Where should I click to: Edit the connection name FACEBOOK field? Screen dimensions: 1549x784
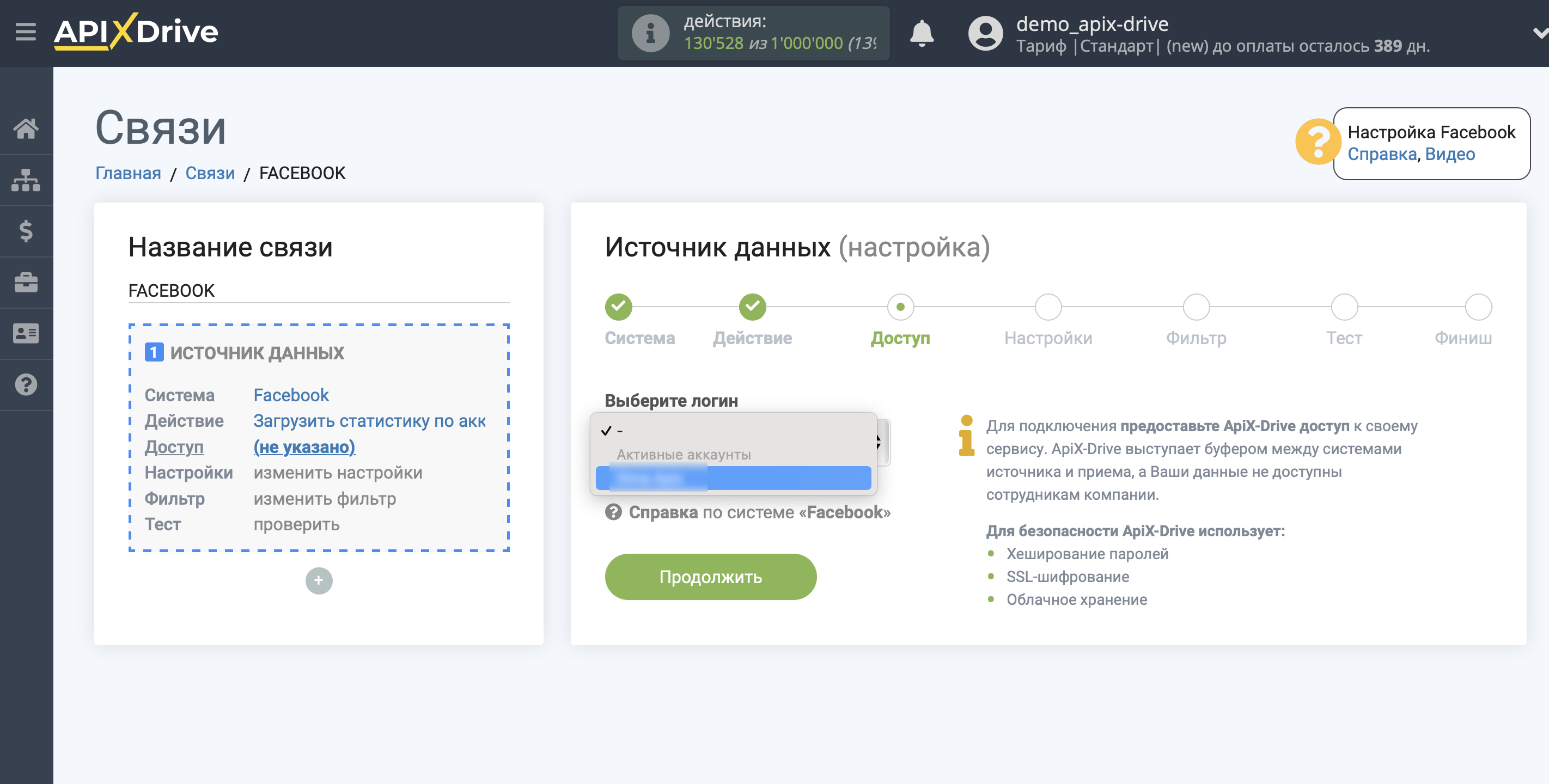click(x=319, y=290)
